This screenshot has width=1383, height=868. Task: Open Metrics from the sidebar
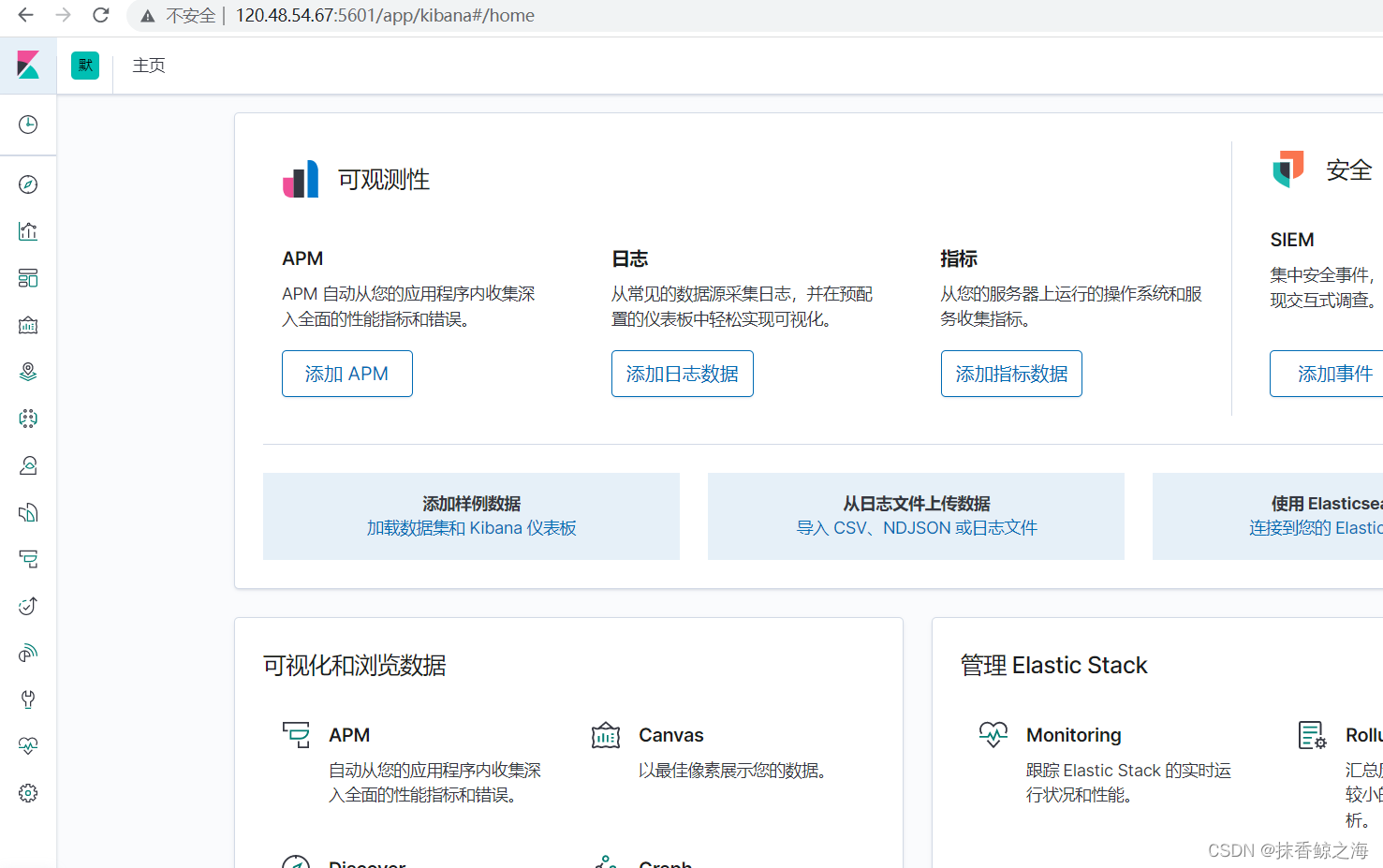click(28, 465)
